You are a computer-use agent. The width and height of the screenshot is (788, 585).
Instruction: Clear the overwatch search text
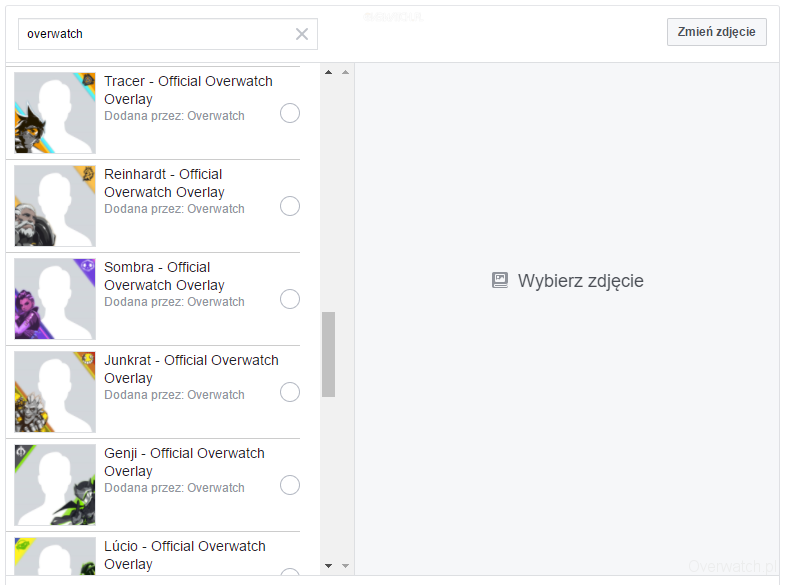pos(302,34)
